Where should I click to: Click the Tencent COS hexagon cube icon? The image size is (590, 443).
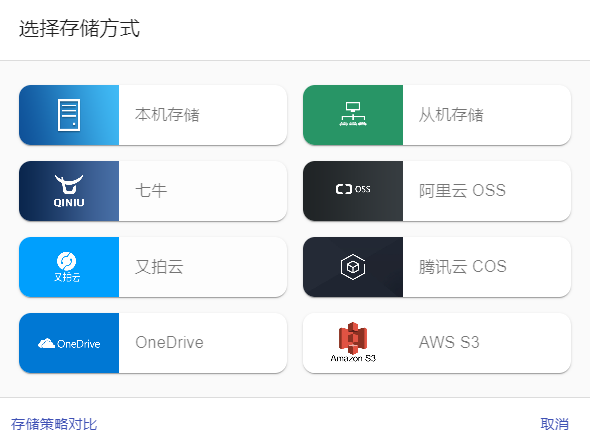(353, 267)
